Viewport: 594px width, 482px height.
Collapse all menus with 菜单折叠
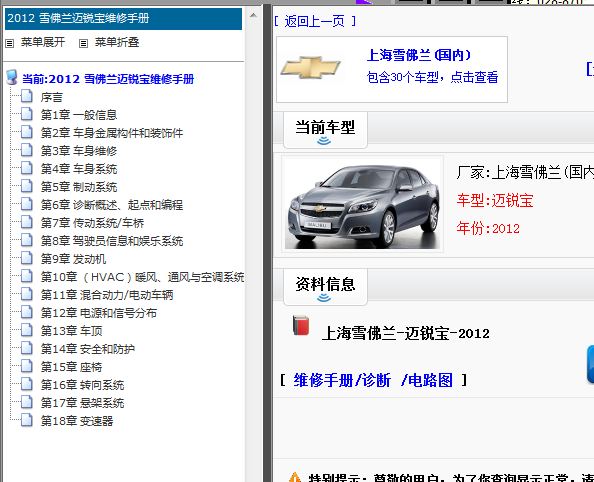coord(117,42)
